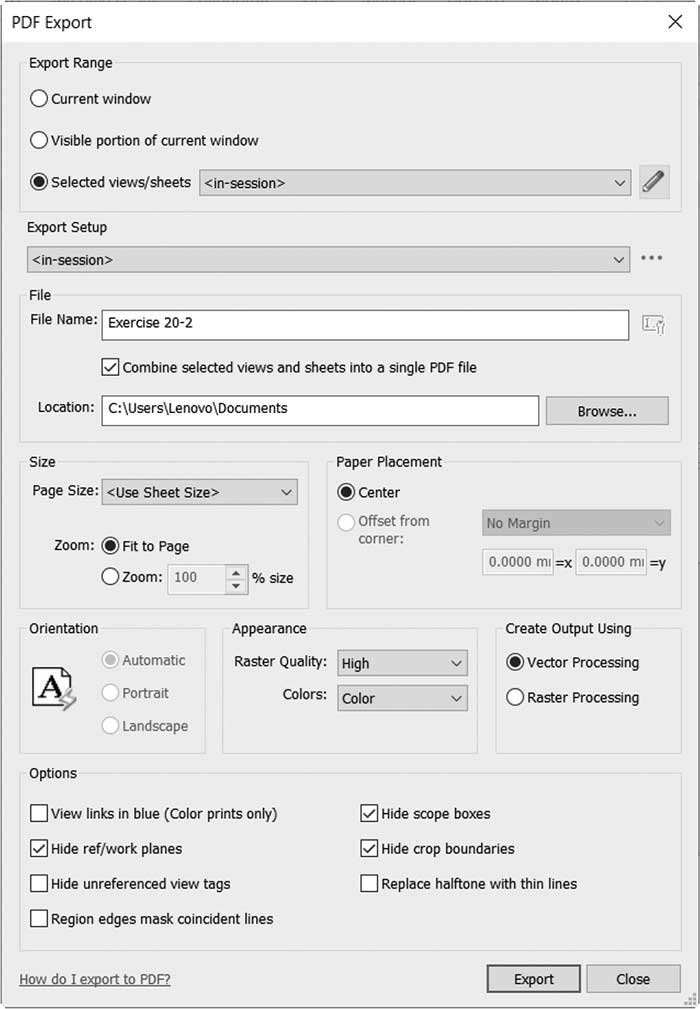This screenshot has height=1009, width=700.
Task: Click the File Name input field
Action: tap(365, 324)
